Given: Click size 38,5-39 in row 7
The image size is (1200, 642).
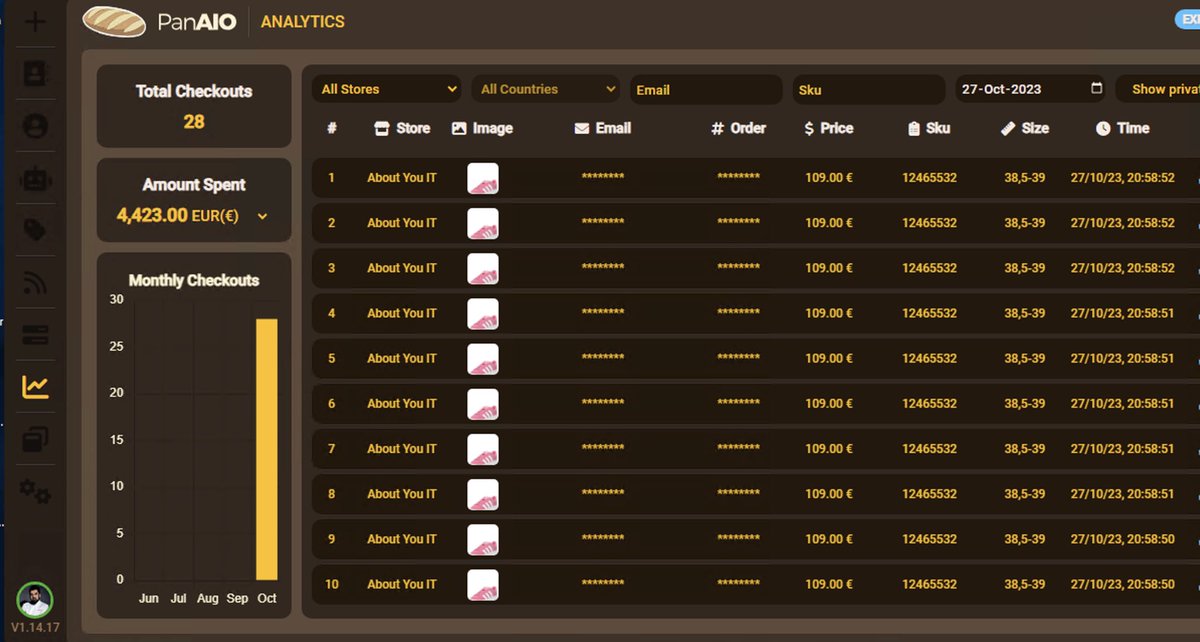Looking at the screenshot, I should (1025, 449).
